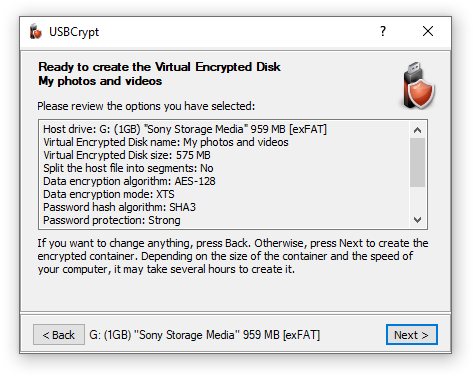Click the USBCrypt title bar text
Image resolution: width=473 pixels, height=377 pixels.
coord(74,32)
